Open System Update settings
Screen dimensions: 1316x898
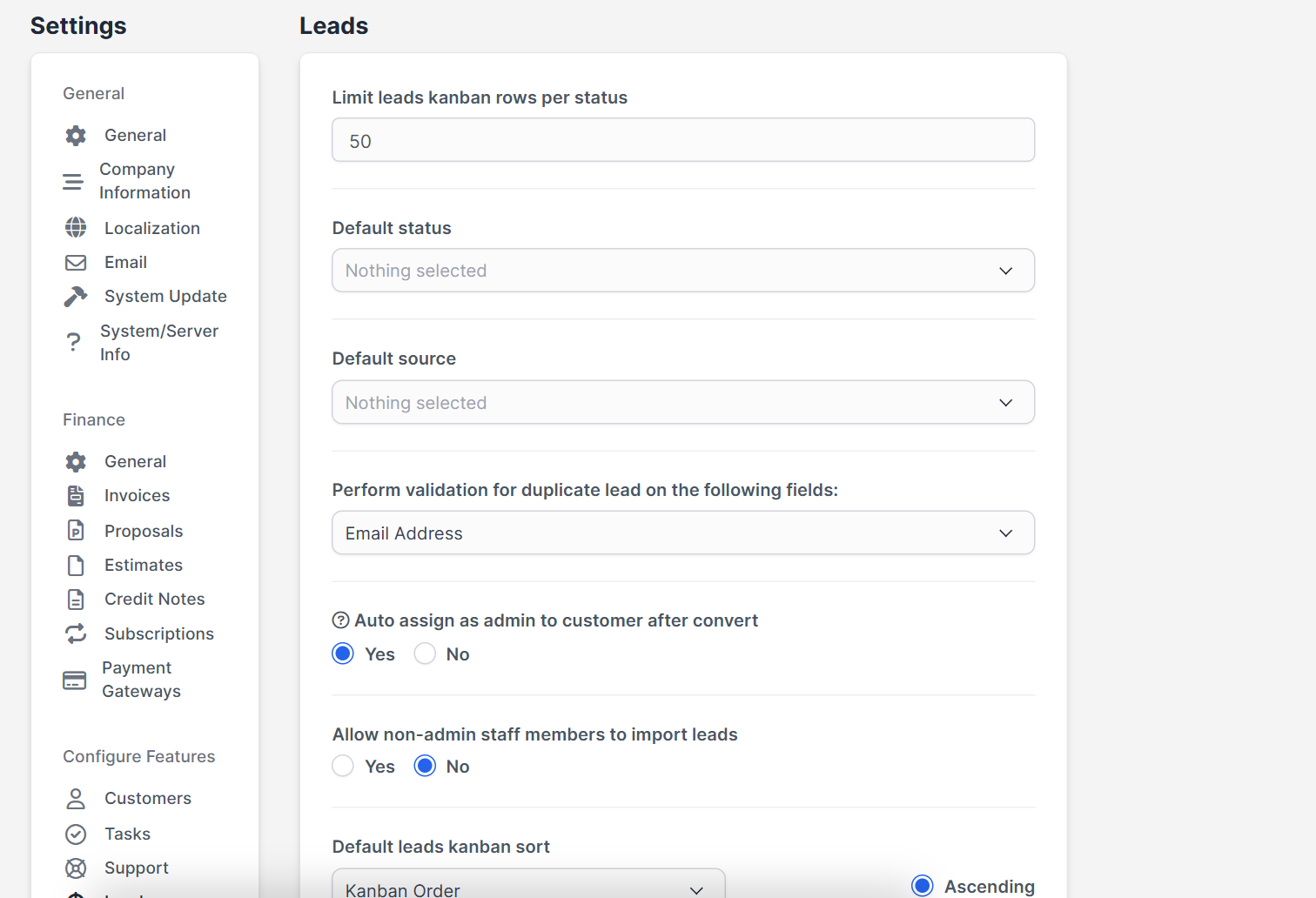[x=165, y=297]
